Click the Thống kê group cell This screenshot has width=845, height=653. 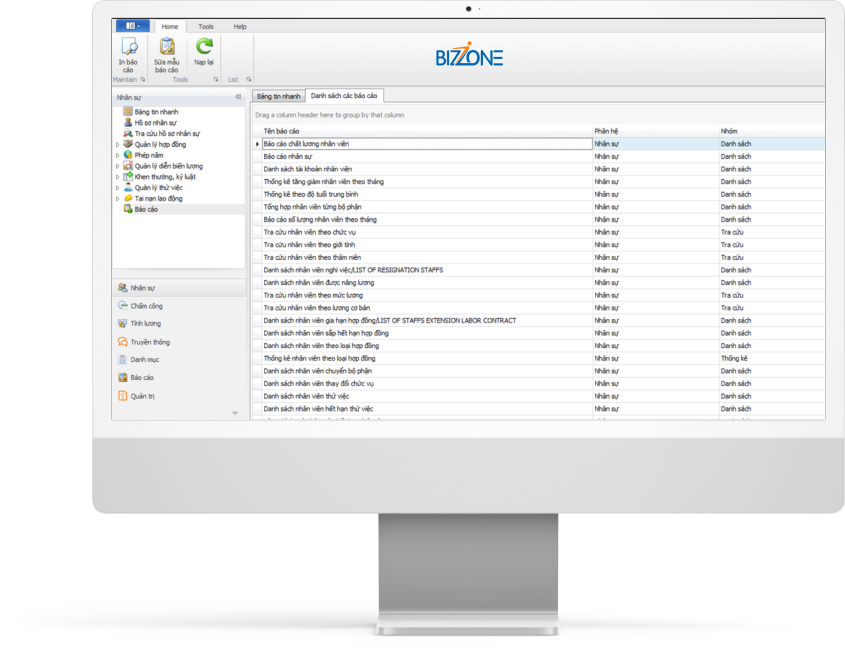coord(772,358)
